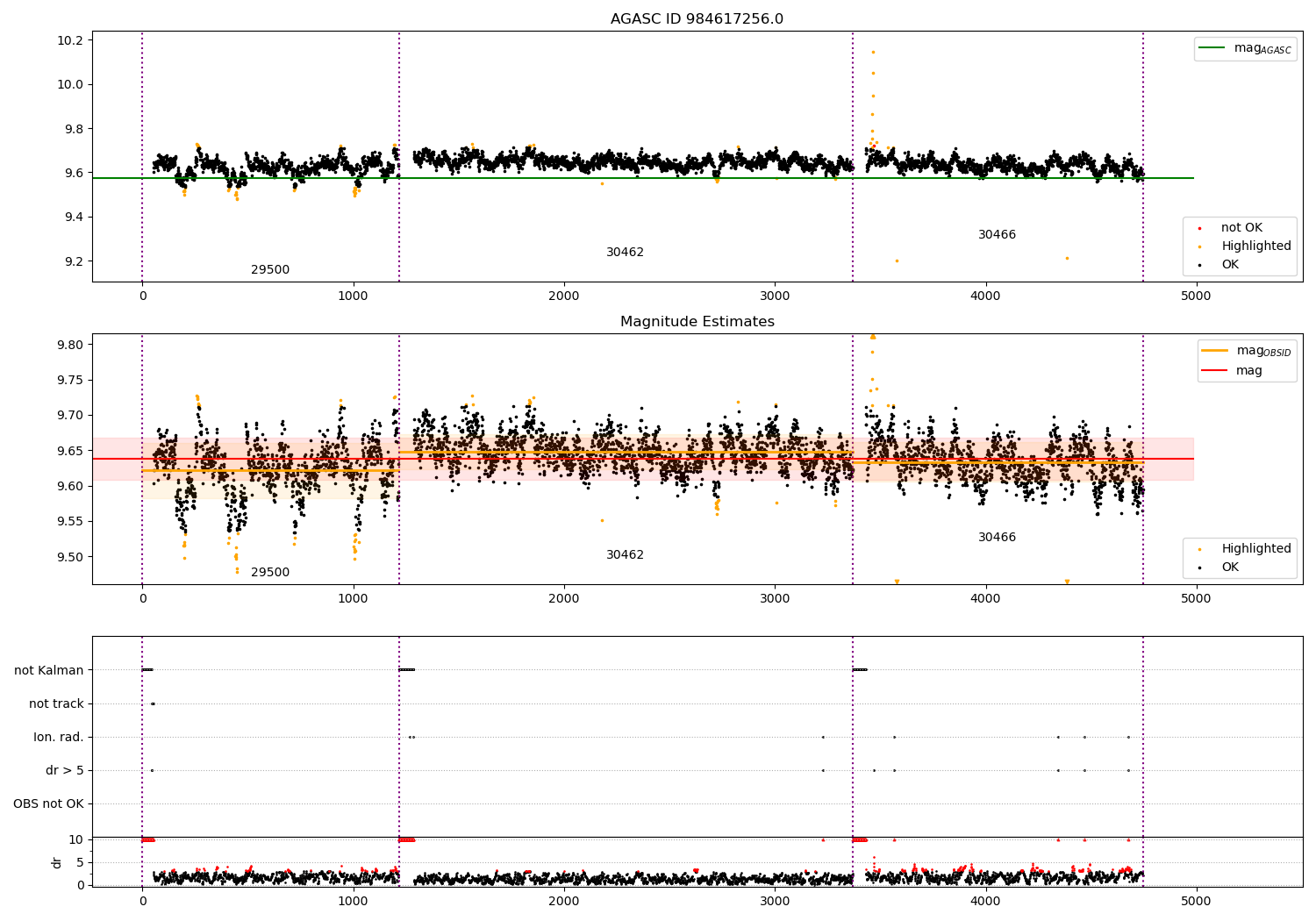
Task: Click the 9.80 y-axis tick in Magnitude Estimates
Action: pos(70,345)
